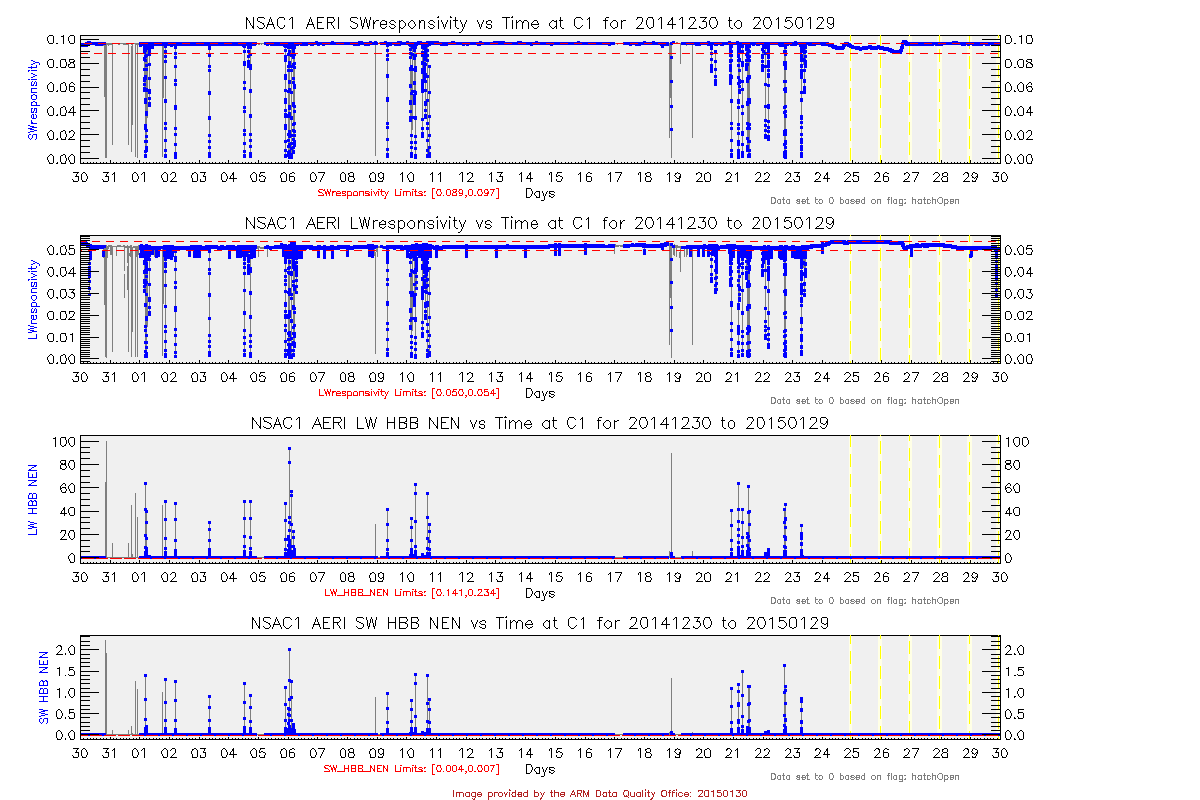Select the red LW_HBB_NEN Limits label
This screenshot has width=1200, height=800.
(412, 593)
